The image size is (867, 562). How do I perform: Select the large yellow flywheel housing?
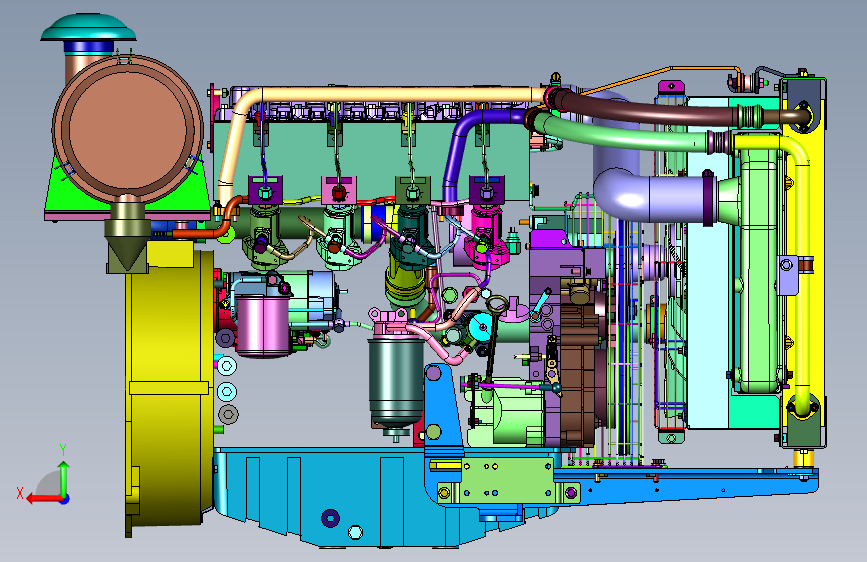(x=169, y=387)
